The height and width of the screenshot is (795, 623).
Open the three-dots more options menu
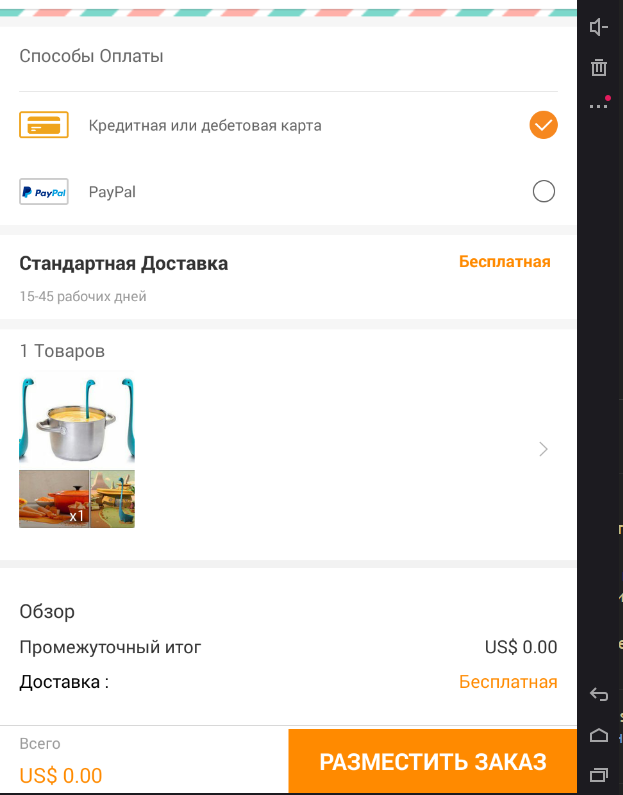tap(599, 105)
